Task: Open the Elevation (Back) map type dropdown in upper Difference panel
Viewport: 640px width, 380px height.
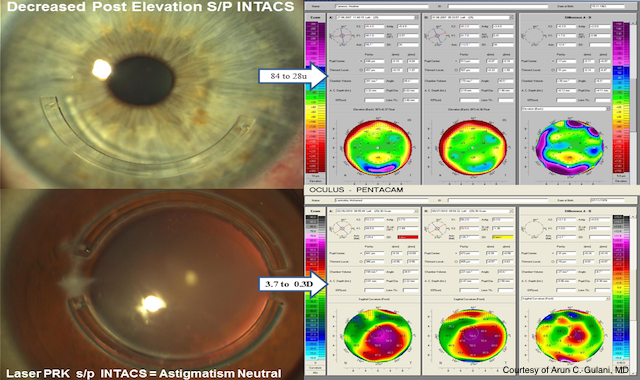Action: 566,109
